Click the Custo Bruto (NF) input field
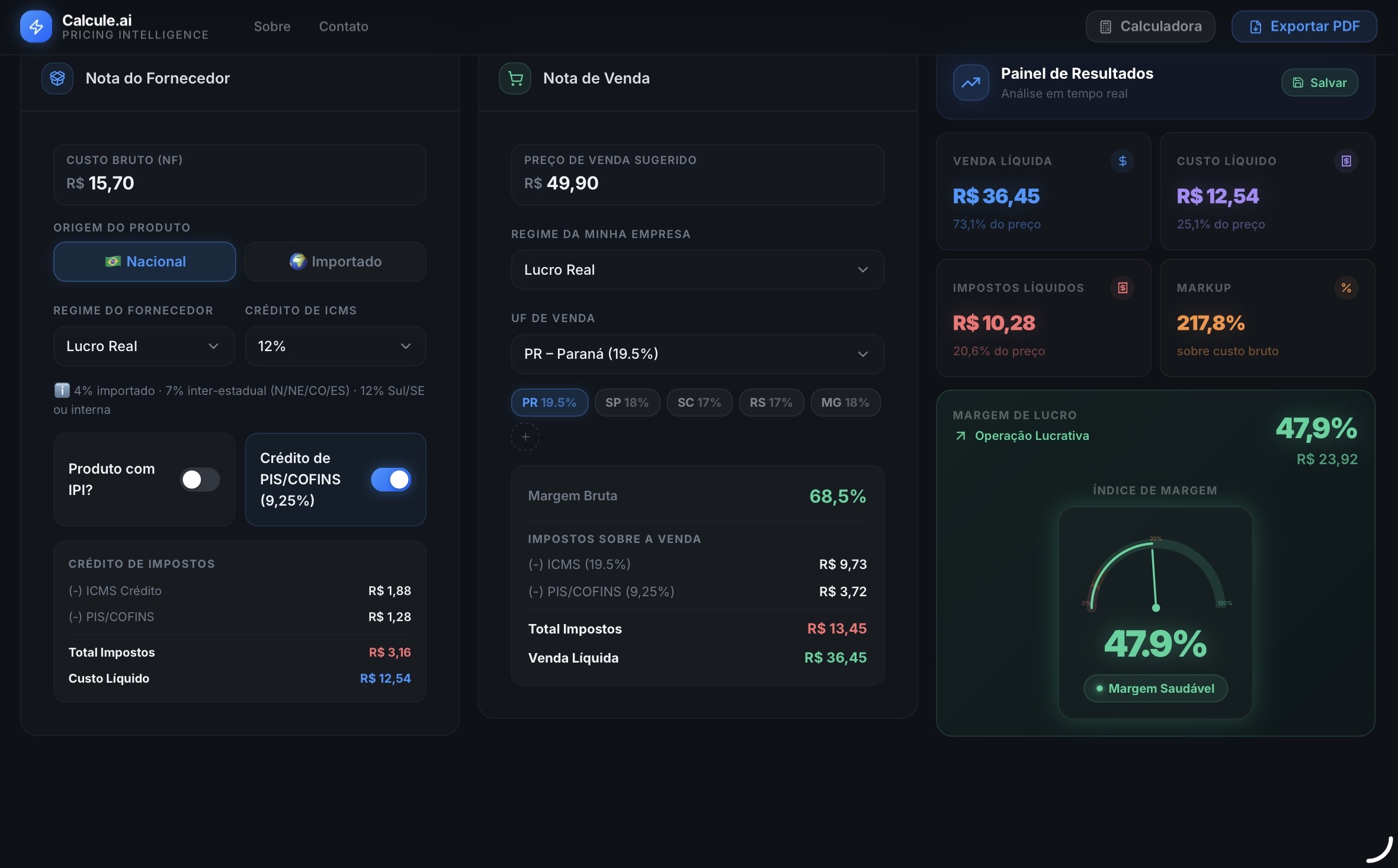Screen dimensions: 1398x868 click(240, 175)
